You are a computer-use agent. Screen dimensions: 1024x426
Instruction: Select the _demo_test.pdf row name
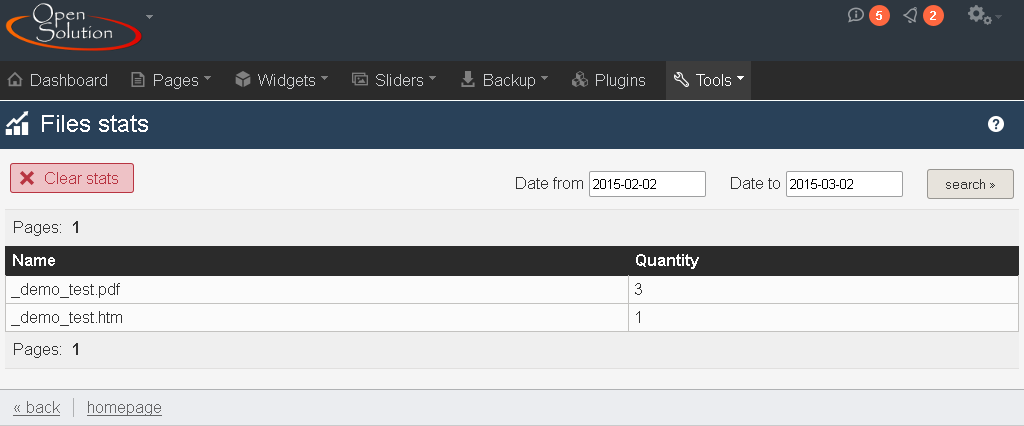(x=66, y=289)
